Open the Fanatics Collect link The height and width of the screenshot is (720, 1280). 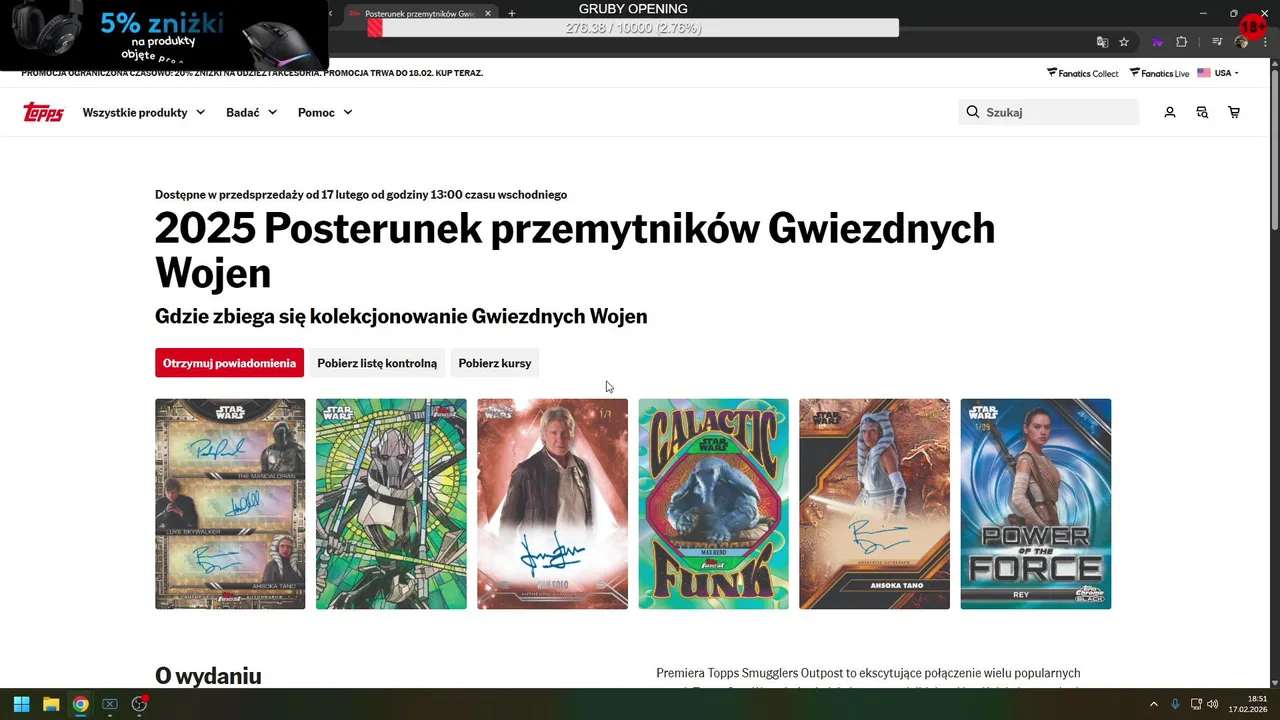click(x=1083, y=73)
